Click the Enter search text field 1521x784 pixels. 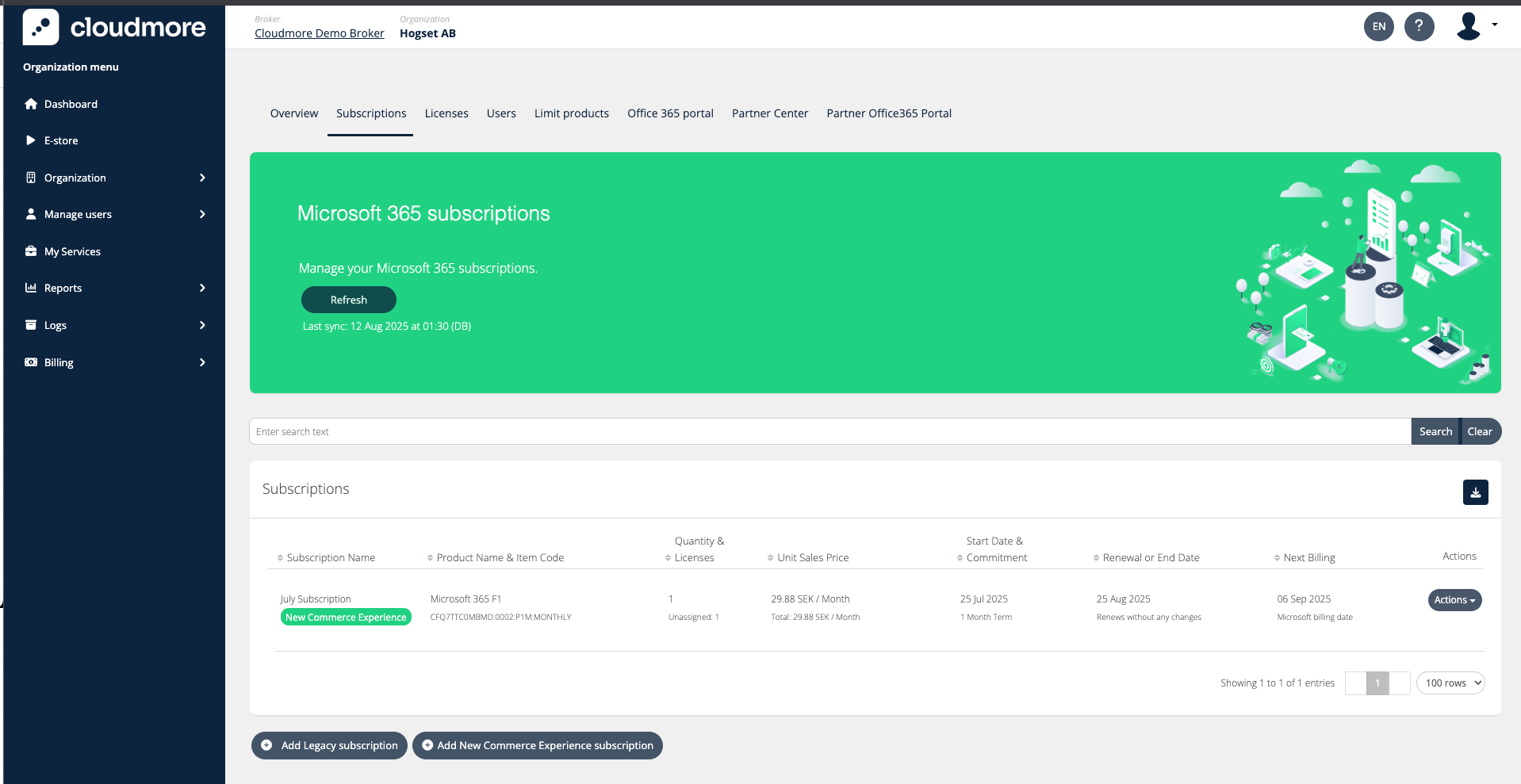pos(829,432)
